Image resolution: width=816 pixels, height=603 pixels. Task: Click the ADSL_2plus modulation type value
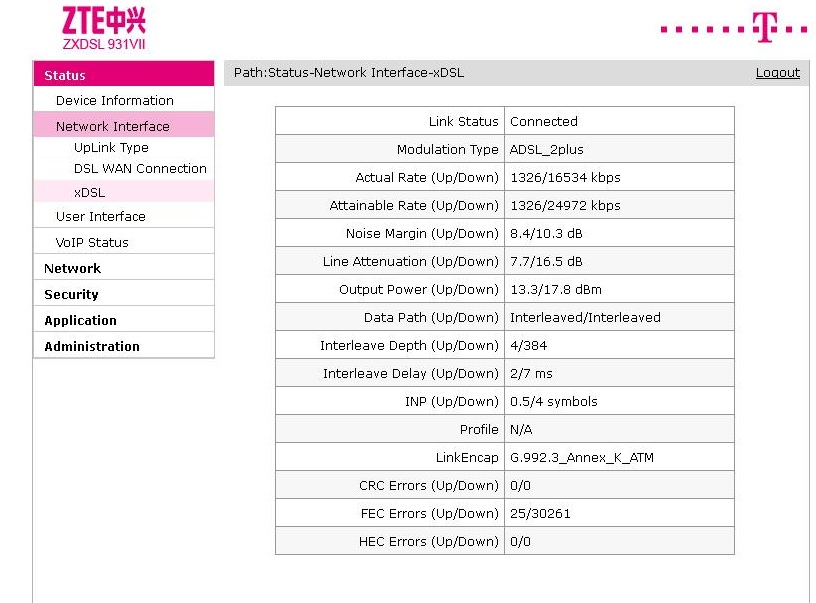[547, 149]
